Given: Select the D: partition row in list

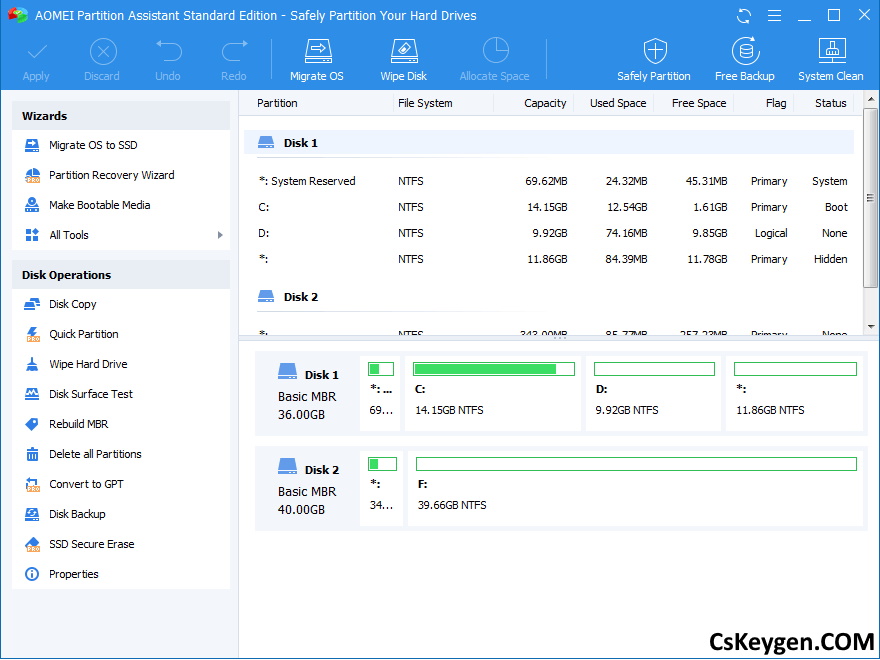Looking at the screenshot, I should pos(549,233).
